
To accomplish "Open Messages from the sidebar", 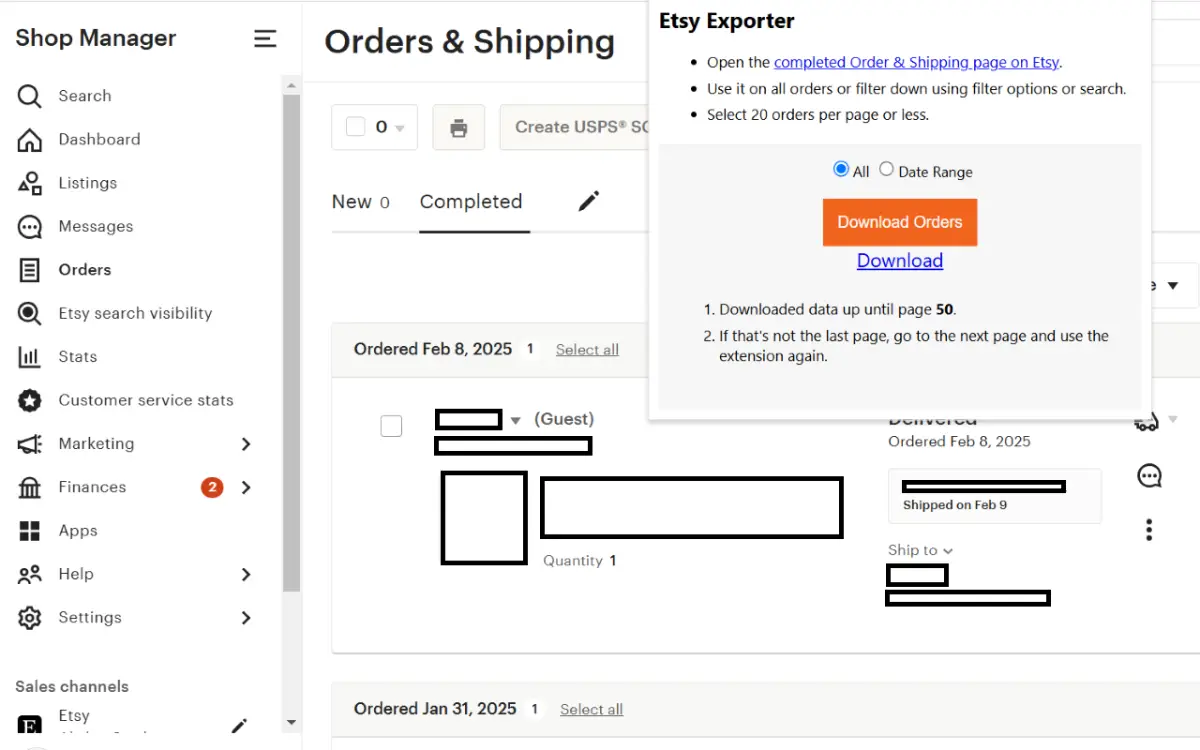I will coord(95,226).
